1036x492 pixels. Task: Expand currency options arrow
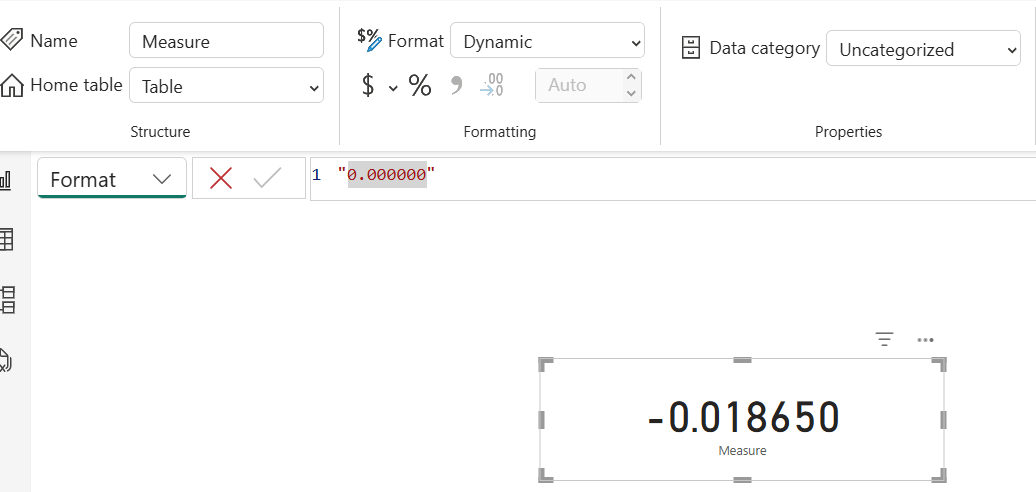point(393,88)
